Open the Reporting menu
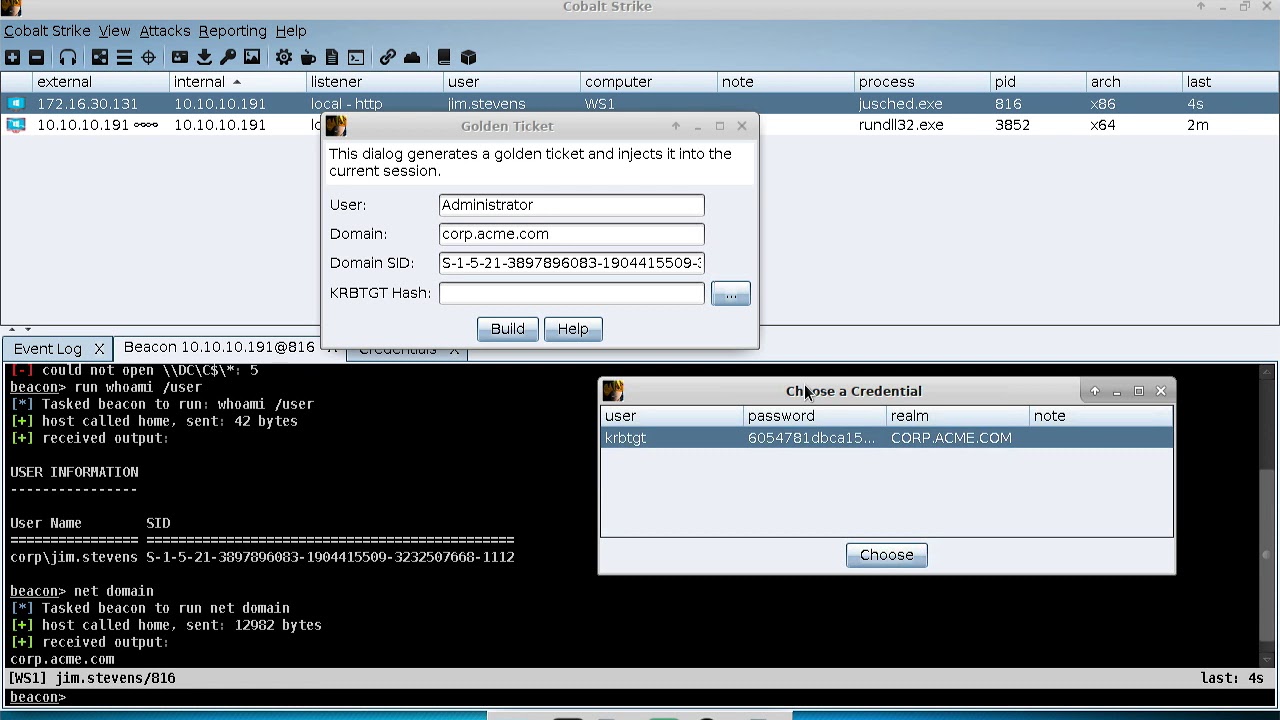The image size is (1280, 720). pyautogui.click(x=233, y=31)
